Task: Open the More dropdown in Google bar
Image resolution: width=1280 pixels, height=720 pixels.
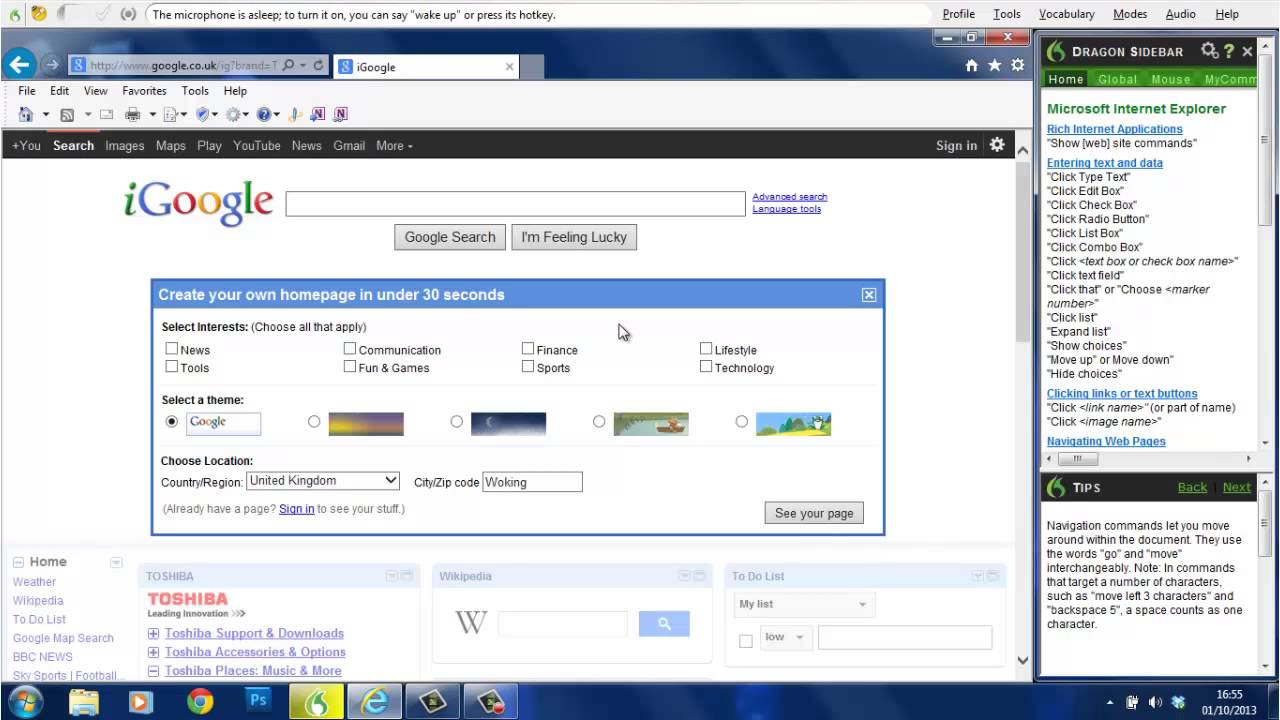Action: 394,146
